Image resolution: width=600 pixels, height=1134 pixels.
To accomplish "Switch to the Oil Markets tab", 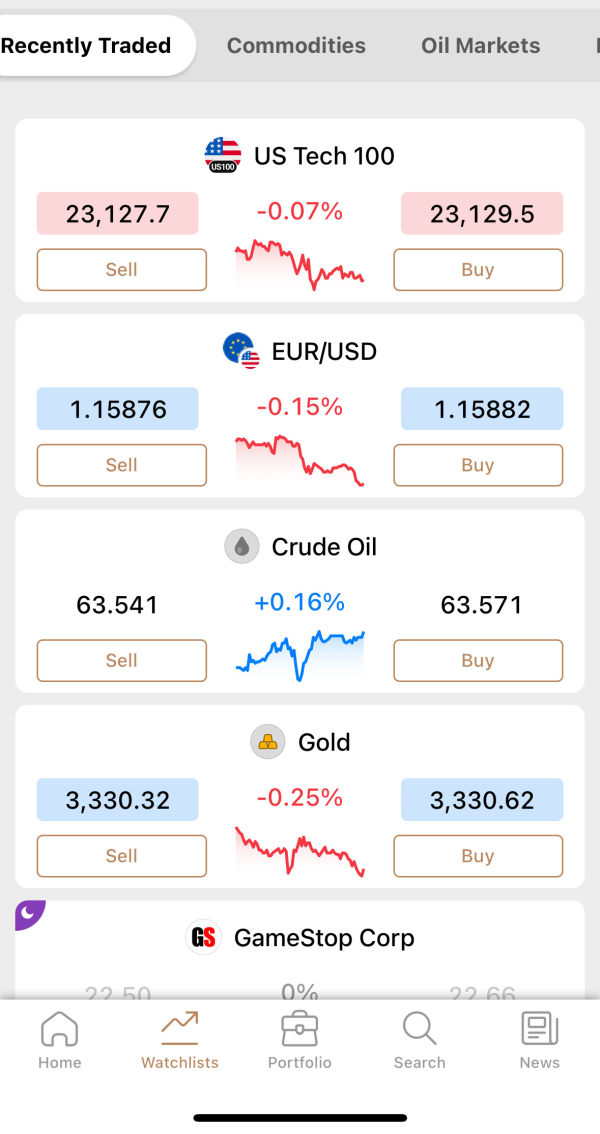I will point(480,45).
